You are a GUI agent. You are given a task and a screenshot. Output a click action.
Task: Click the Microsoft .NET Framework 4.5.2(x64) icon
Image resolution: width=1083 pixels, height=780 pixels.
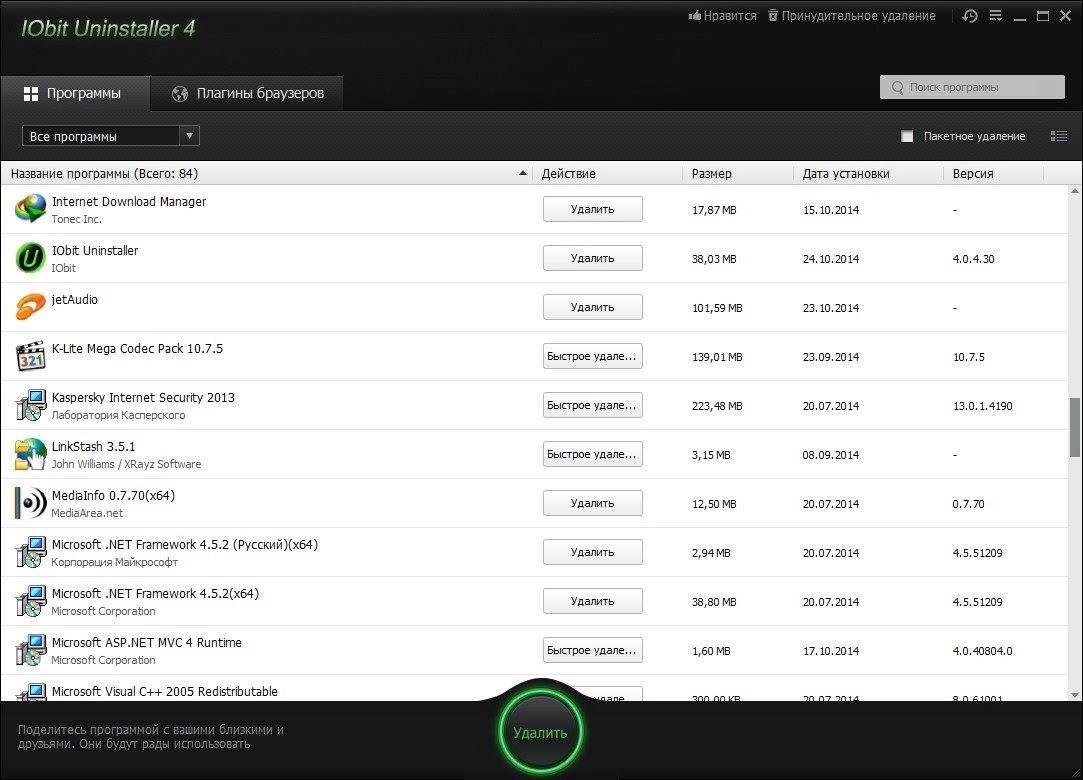(x=30, y=601)
